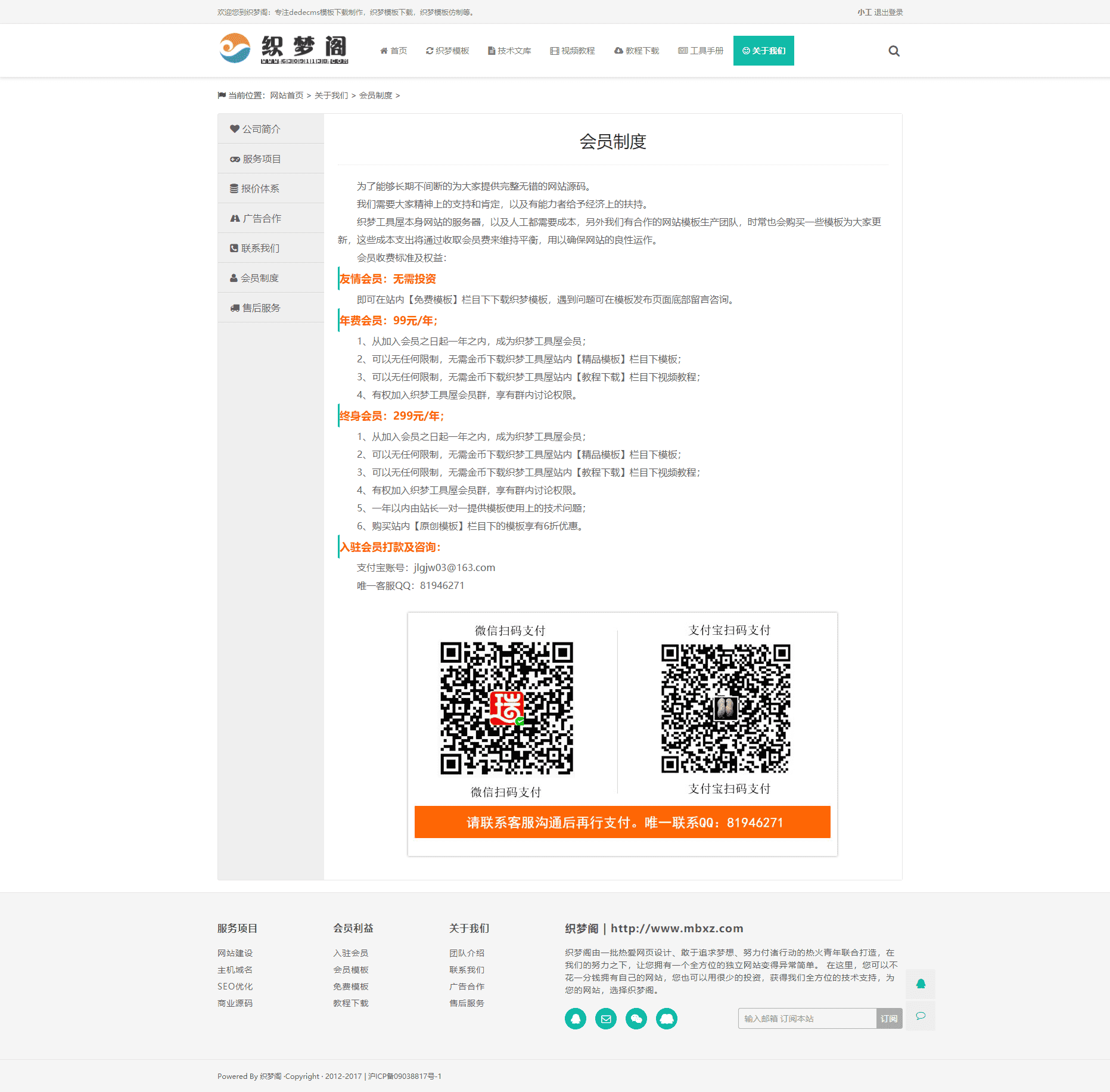The image size is (1110, 1092).
Task: Open footer link SEO优化
Action: [235, 986]
